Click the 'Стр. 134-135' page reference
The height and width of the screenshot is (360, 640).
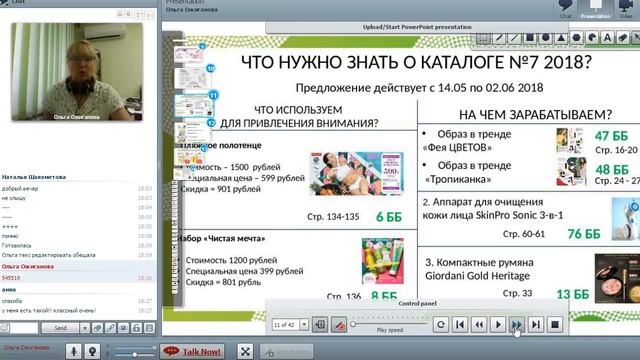point(333,217)
